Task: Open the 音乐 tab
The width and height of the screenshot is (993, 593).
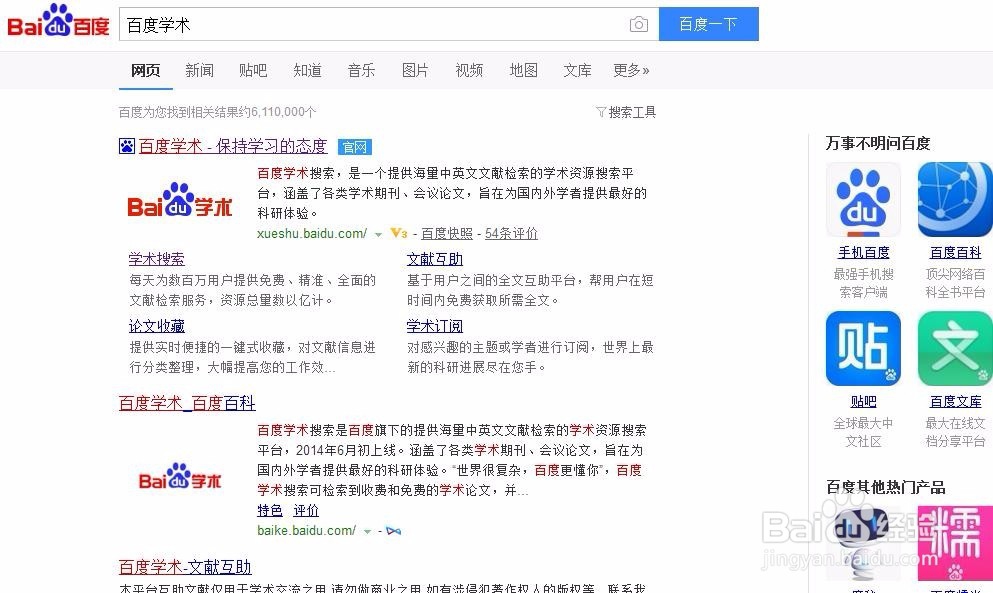Action: click(x=361, y=70)
